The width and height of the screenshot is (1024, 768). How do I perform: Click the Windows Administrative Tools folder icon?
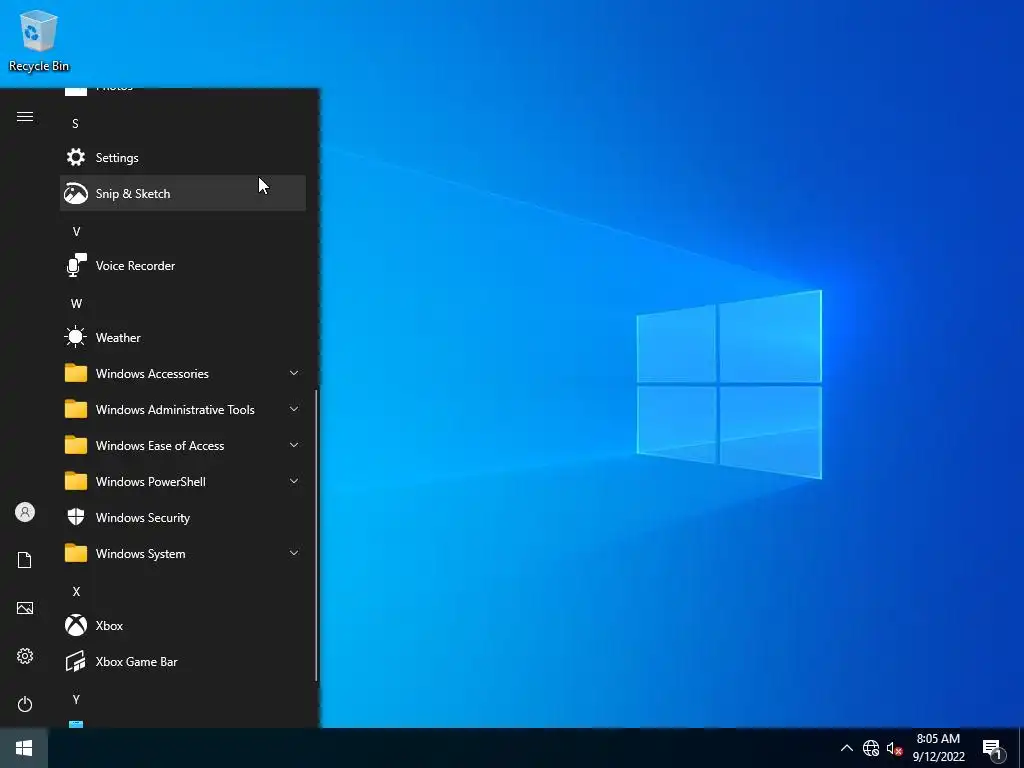[x=76, y=409]
